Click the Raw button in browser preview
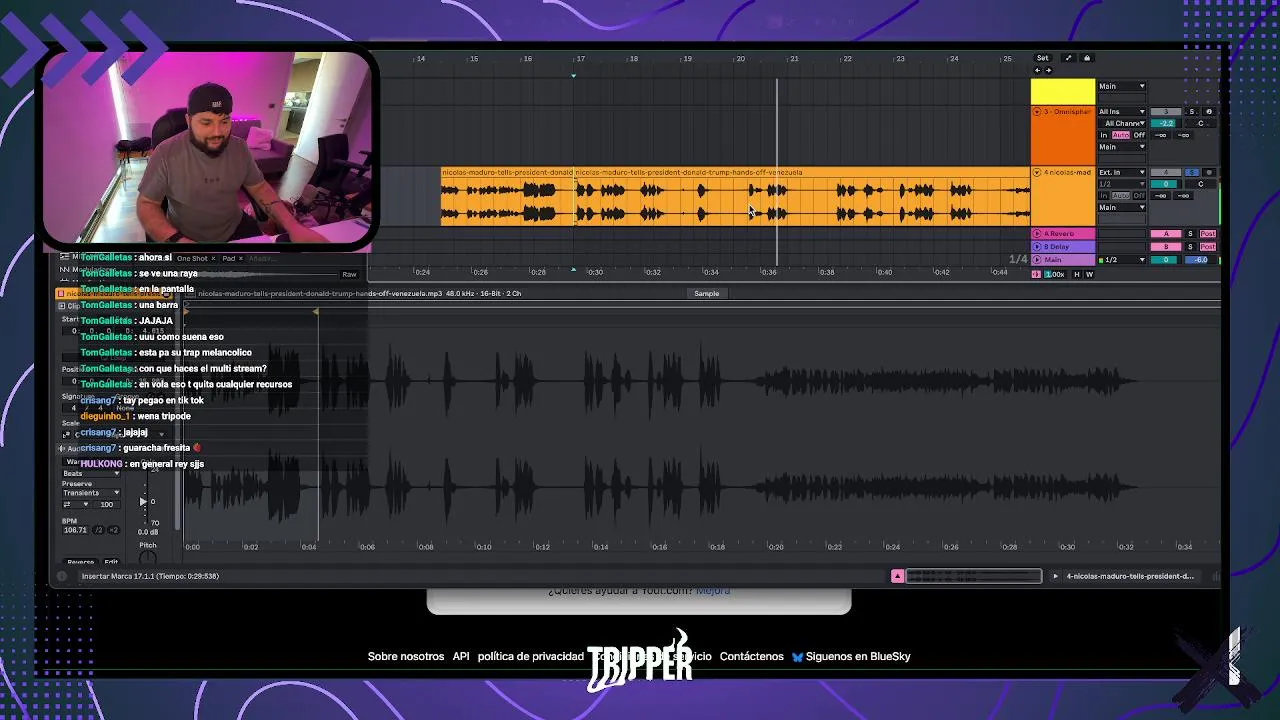The image size is (1280, 720). tap(349, 274)
